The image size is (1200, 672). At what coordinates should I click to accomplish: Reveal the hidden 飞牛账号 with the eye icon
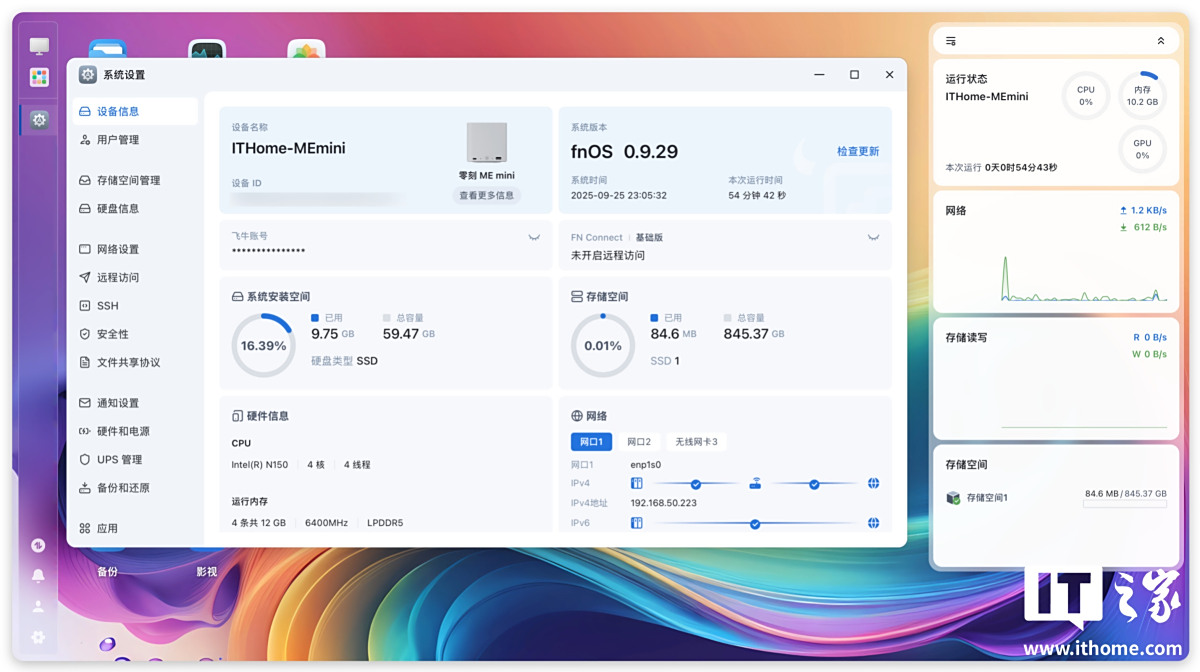tap(534, 237)
